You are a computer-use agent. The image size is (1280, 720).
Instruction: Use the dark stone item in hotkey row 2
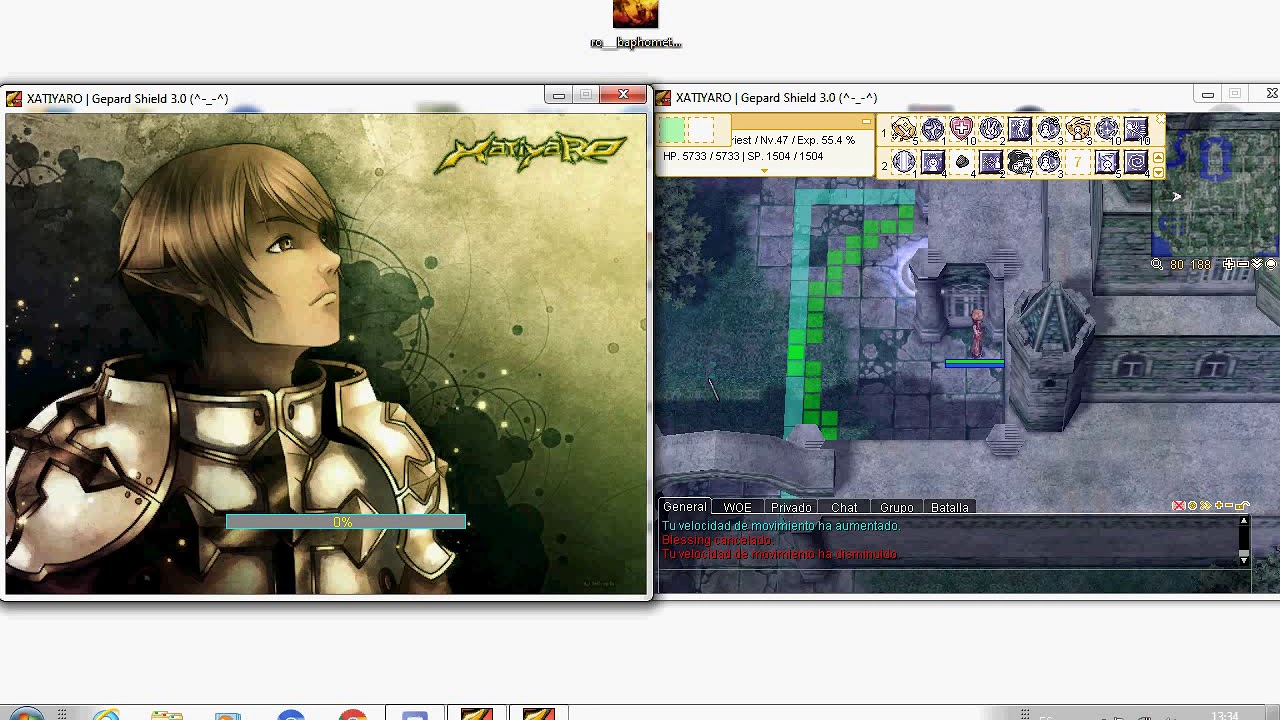point(961,162)
